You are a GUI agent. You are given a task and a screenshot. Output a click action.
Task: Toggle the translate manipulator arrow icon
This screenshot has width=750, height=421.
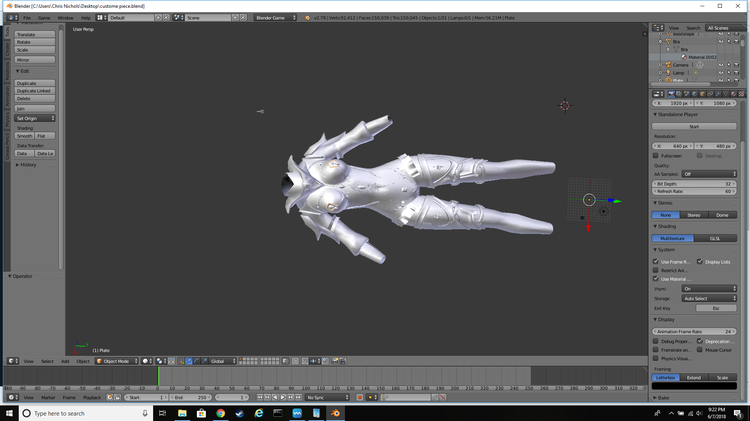(189, 361)
